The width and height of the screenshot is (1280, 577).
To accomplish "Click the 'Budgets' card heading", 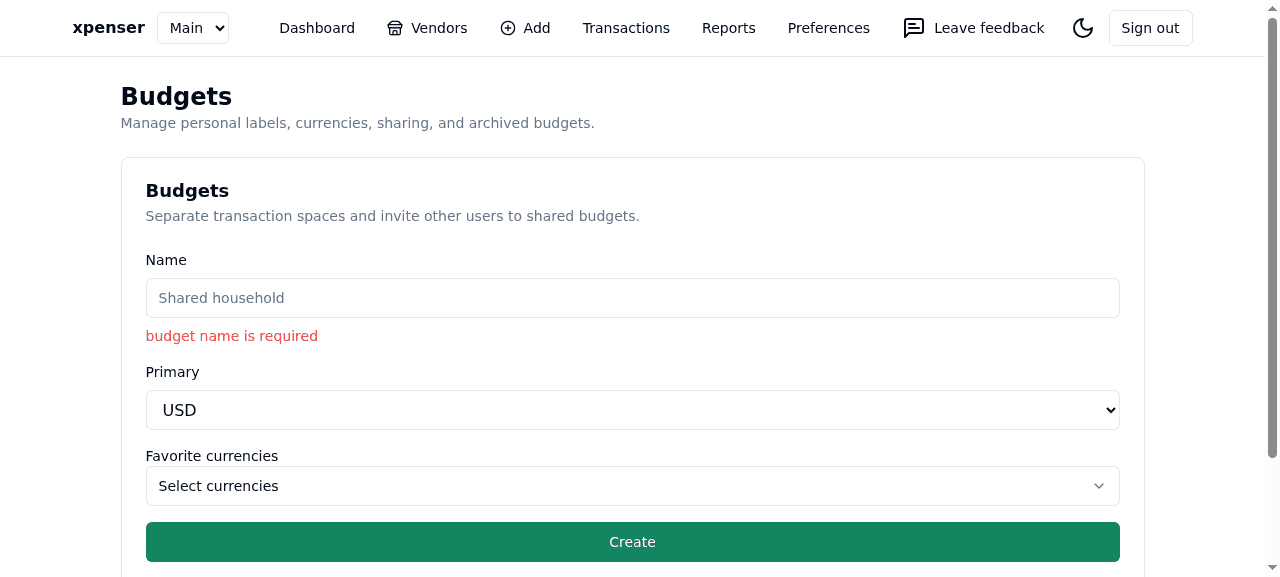I will (x=187, y=191).
